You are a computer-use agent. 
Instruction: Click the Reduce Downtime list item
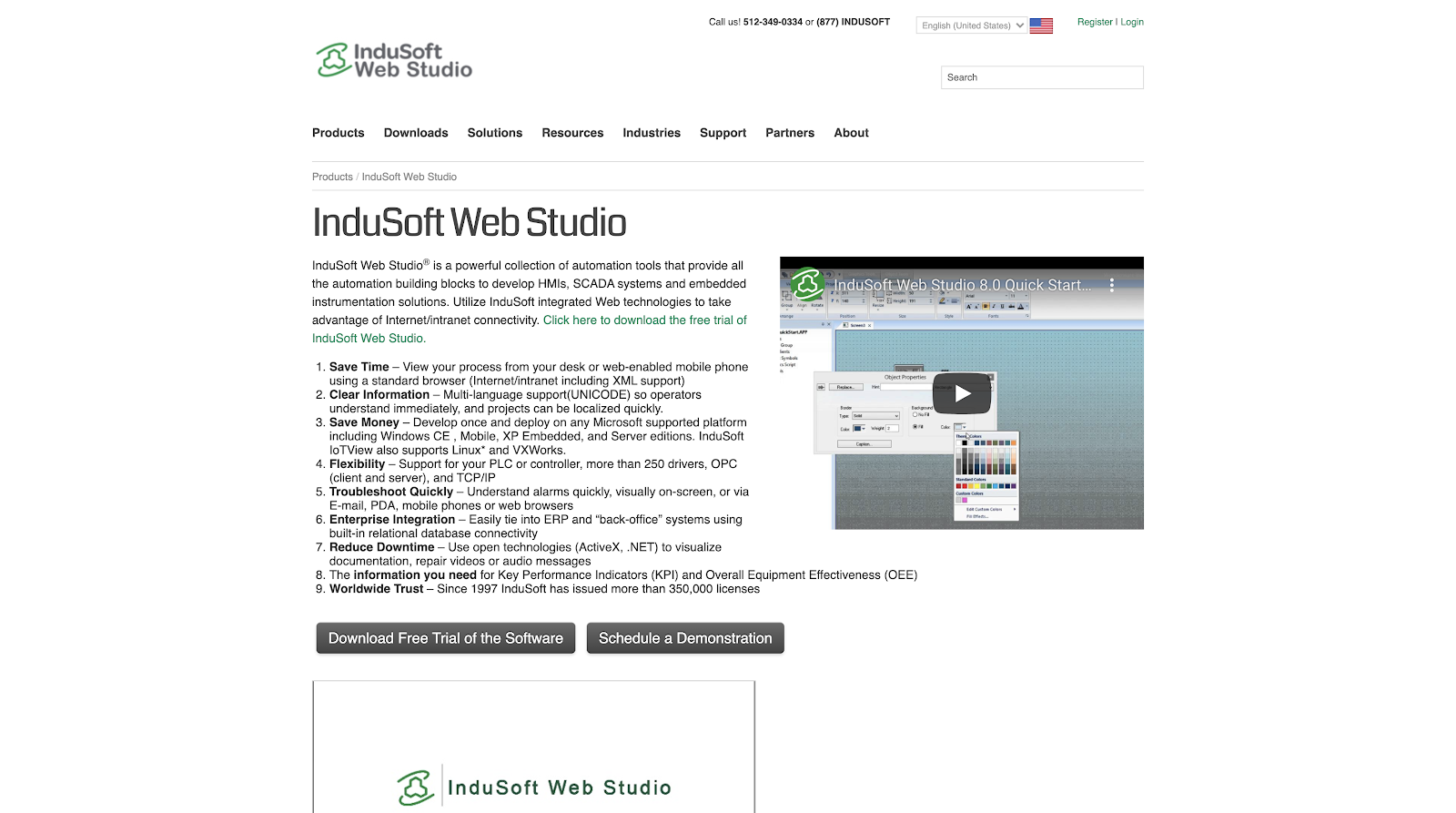point(525,554)
